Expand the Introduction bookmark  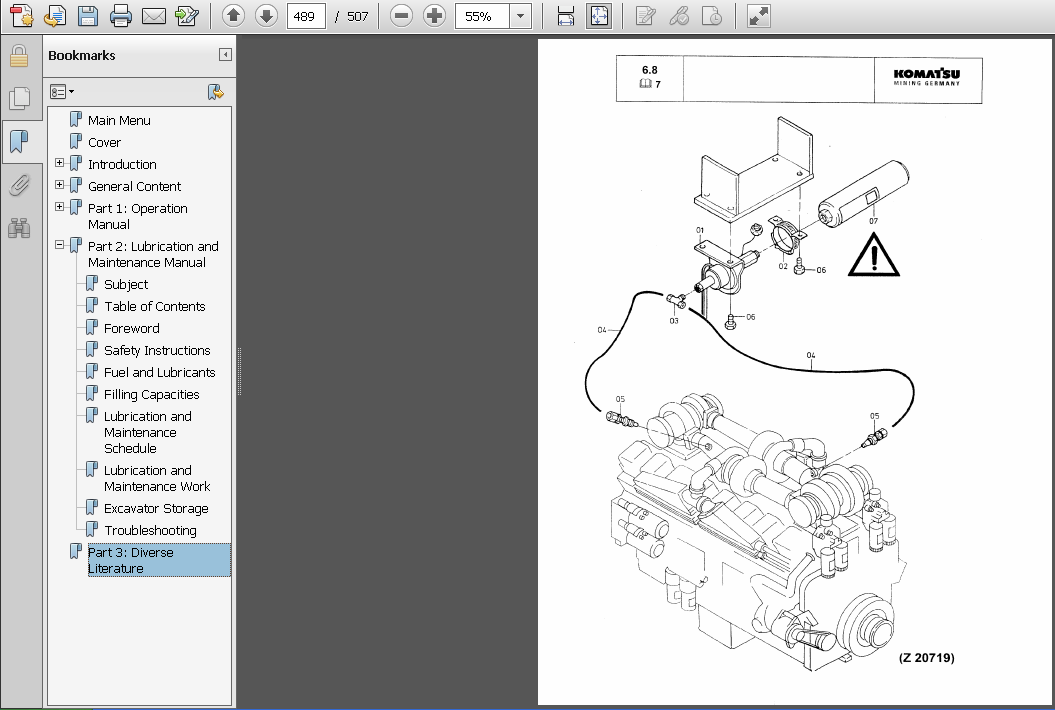click(60, 163)
